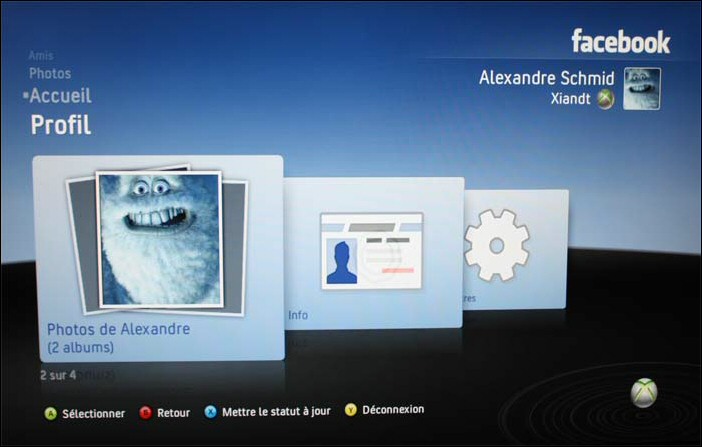702x447 pixels.
Task: Click the green A Sélectionner button icon
Action: point(51,413)
